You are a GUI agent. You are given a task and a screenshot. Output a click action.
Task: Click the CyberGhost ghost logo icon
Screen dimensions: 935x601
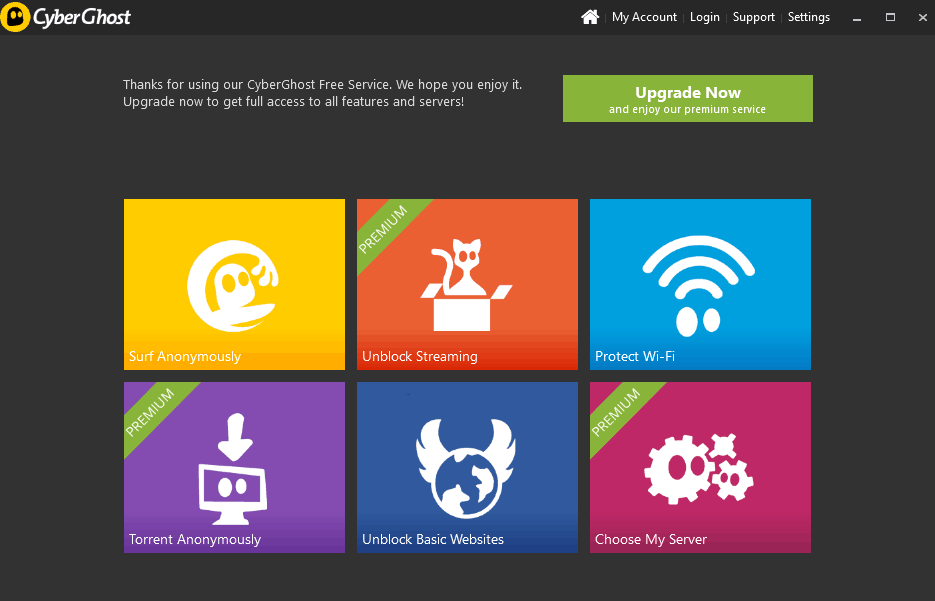click(x=15, y=17)
